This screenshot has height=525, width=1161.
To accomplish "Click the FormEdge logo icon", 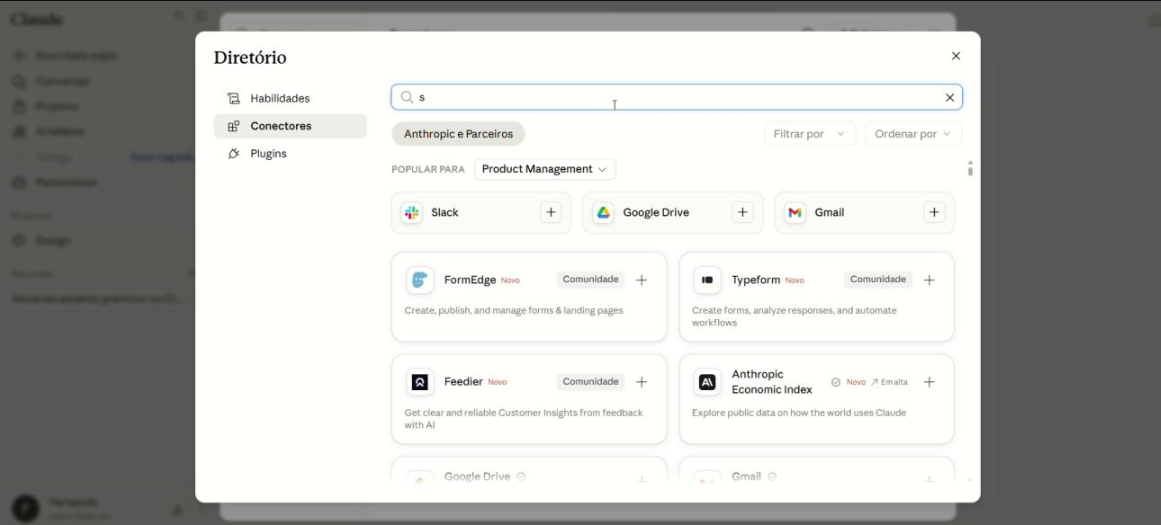I will coord(420,280).
